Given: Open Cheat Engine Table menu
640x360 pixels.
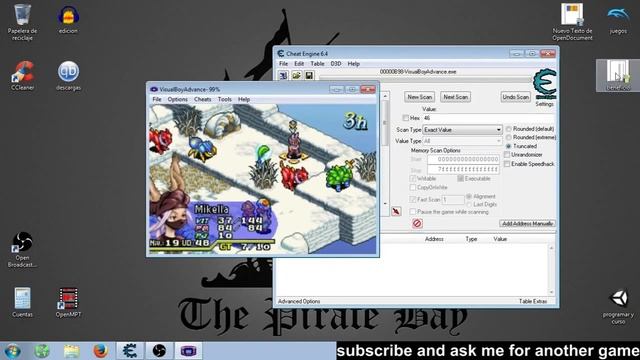Looking at the screenshot, I should click(317, 64).
